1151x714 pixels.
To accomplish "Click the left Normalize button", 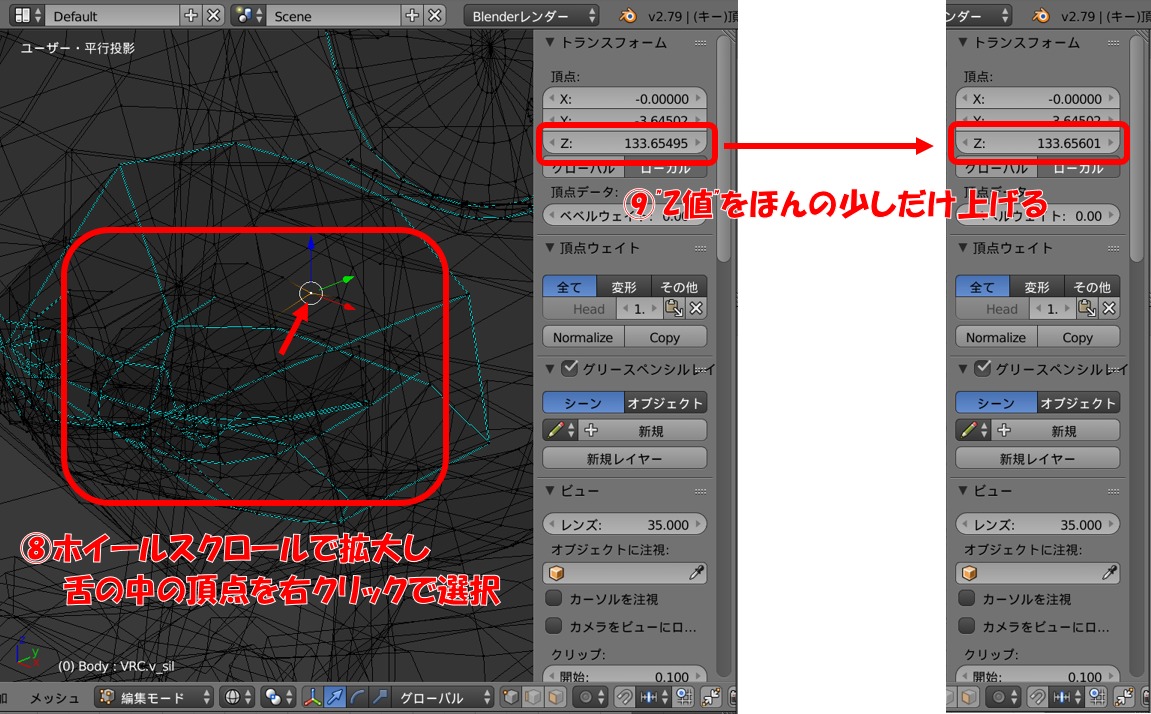I will click(583, 337).
